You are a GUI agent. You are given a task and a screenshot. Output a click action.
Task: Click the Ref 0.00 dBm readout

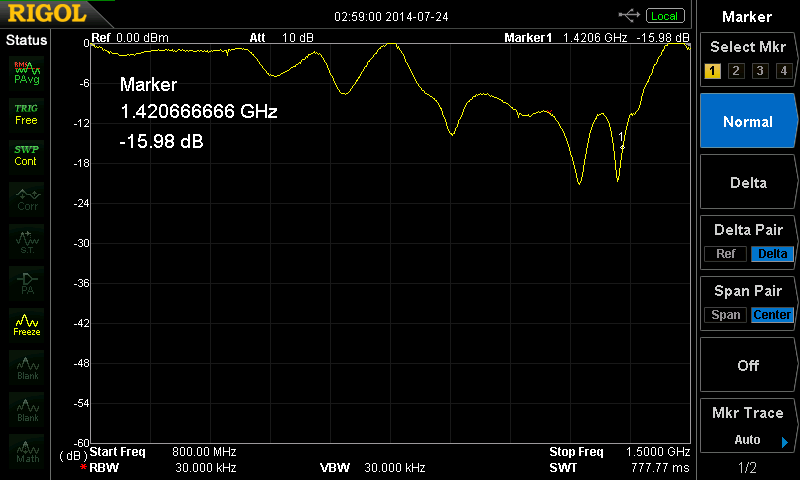tap(130, 38)
